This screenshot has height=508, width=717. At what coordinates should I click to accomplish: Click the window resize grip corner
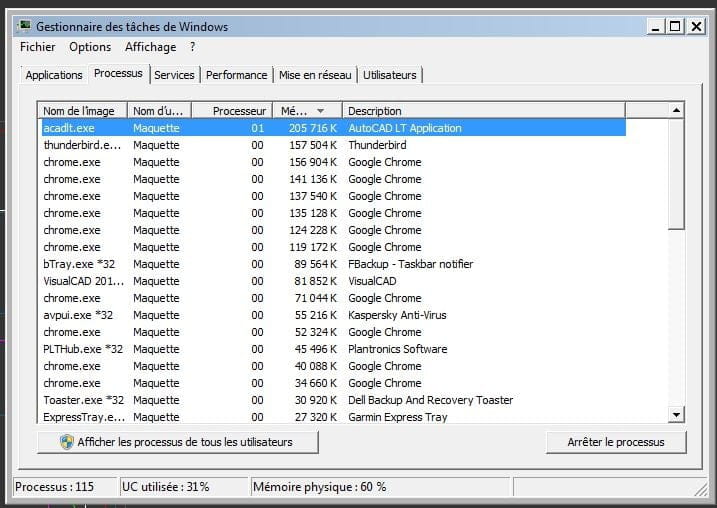(701, 490)
